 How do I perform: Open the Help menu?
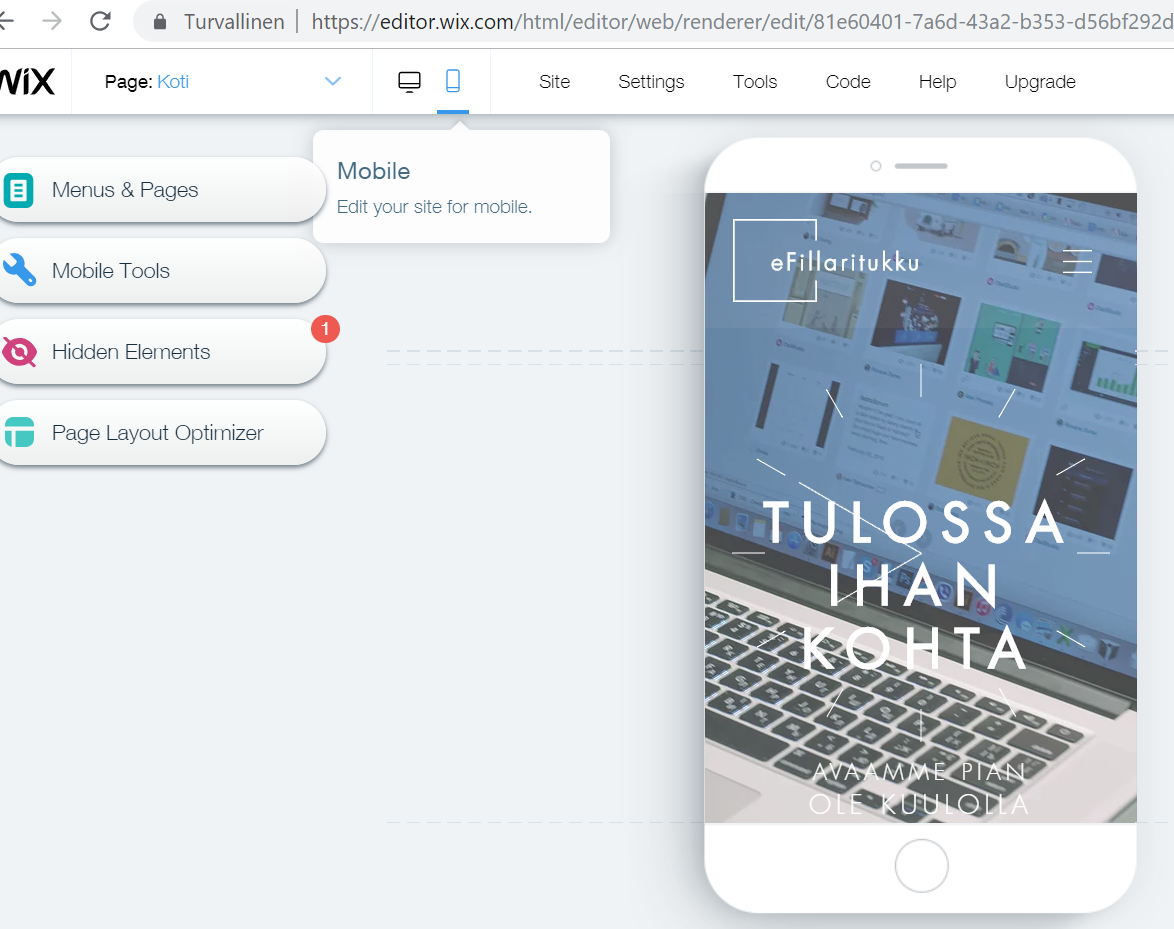[x=937, y=82]
